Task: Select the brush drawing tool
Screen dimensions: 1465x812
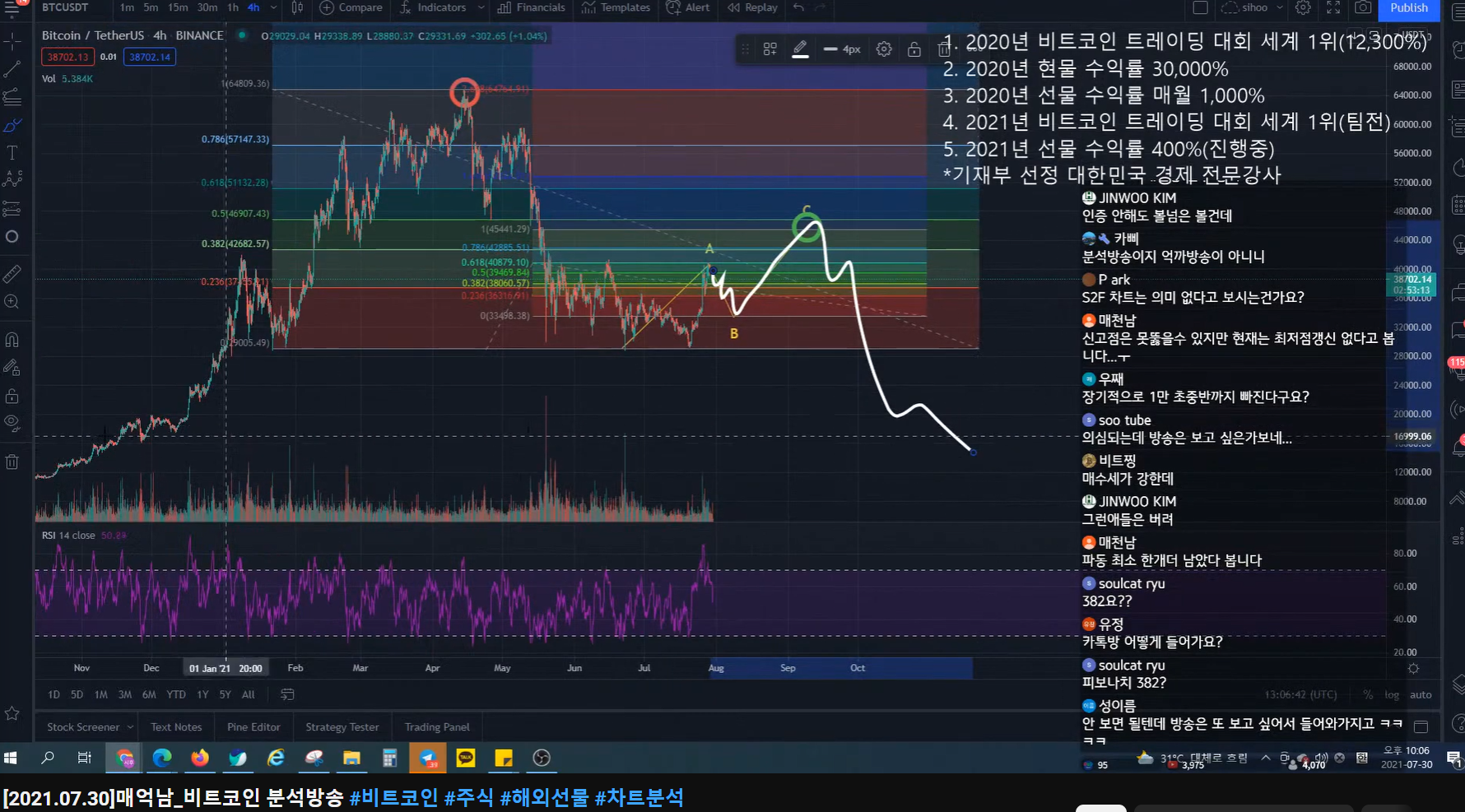Action: [x=12, y=125]
